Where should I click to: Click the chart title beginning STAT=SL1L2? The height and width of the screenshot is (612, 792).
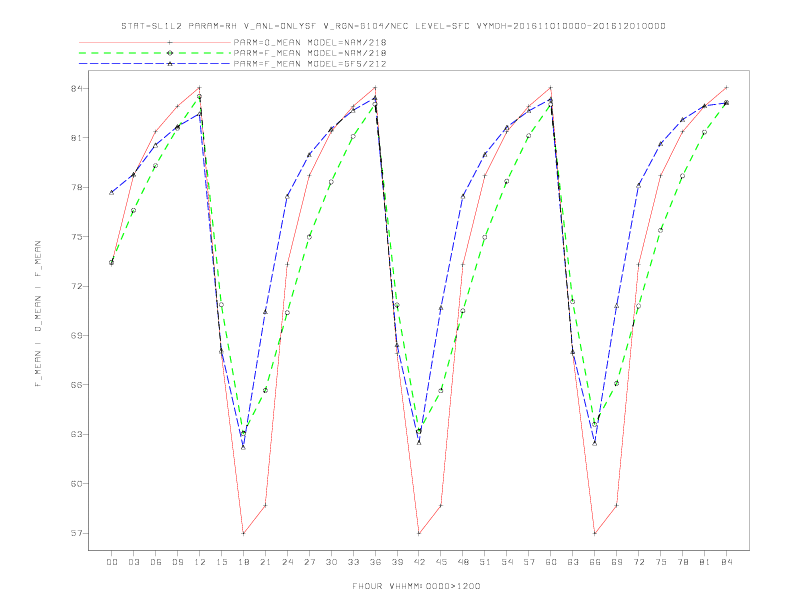coord(393,26)
